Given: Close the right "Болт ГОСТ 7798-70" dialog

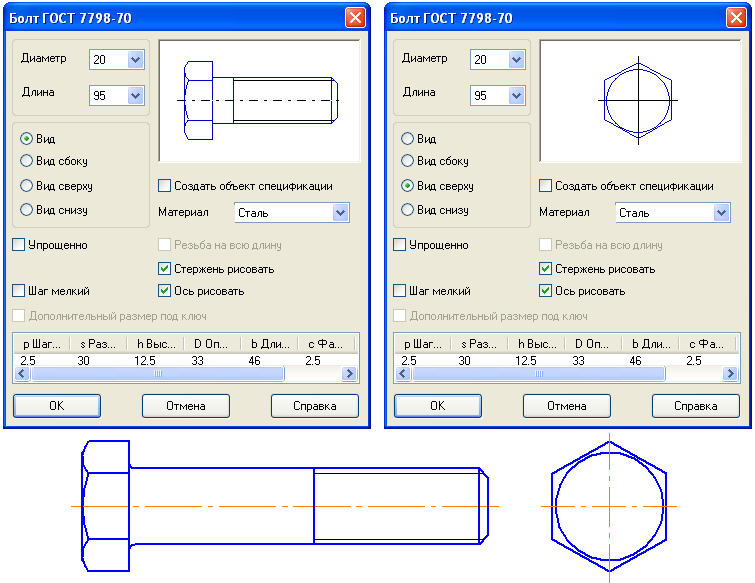Looking at the screenshot, I should (736, 18).
